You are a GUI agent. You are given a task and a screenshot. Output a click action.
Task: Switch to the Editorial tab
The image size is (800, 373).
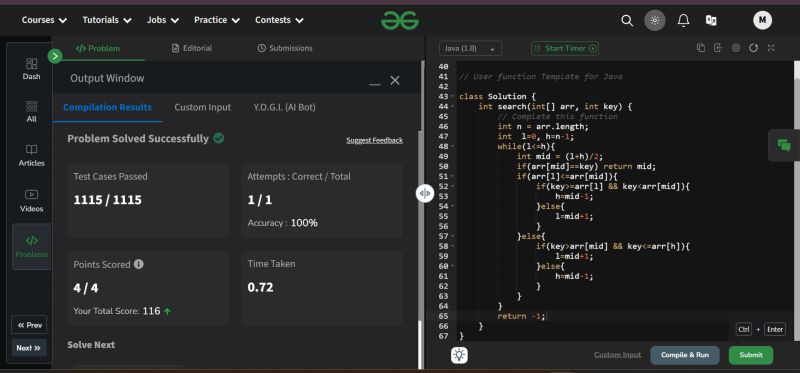click(x=192, y=48)
